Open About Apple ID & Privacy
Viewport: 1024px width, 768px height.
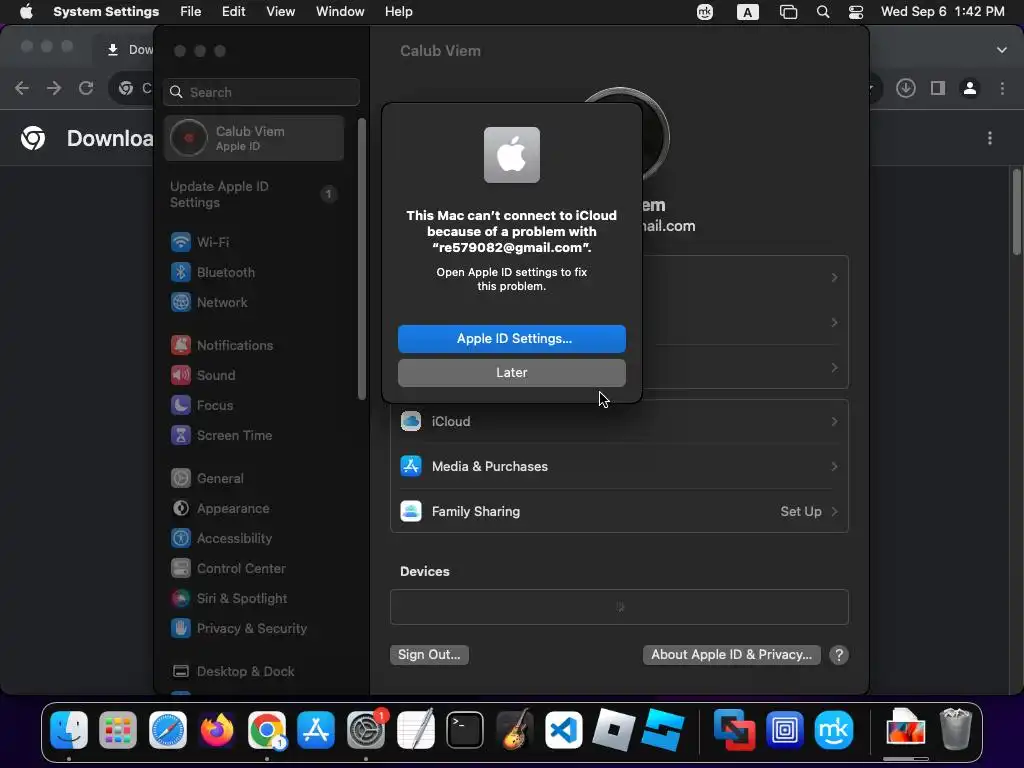point(731,655)
